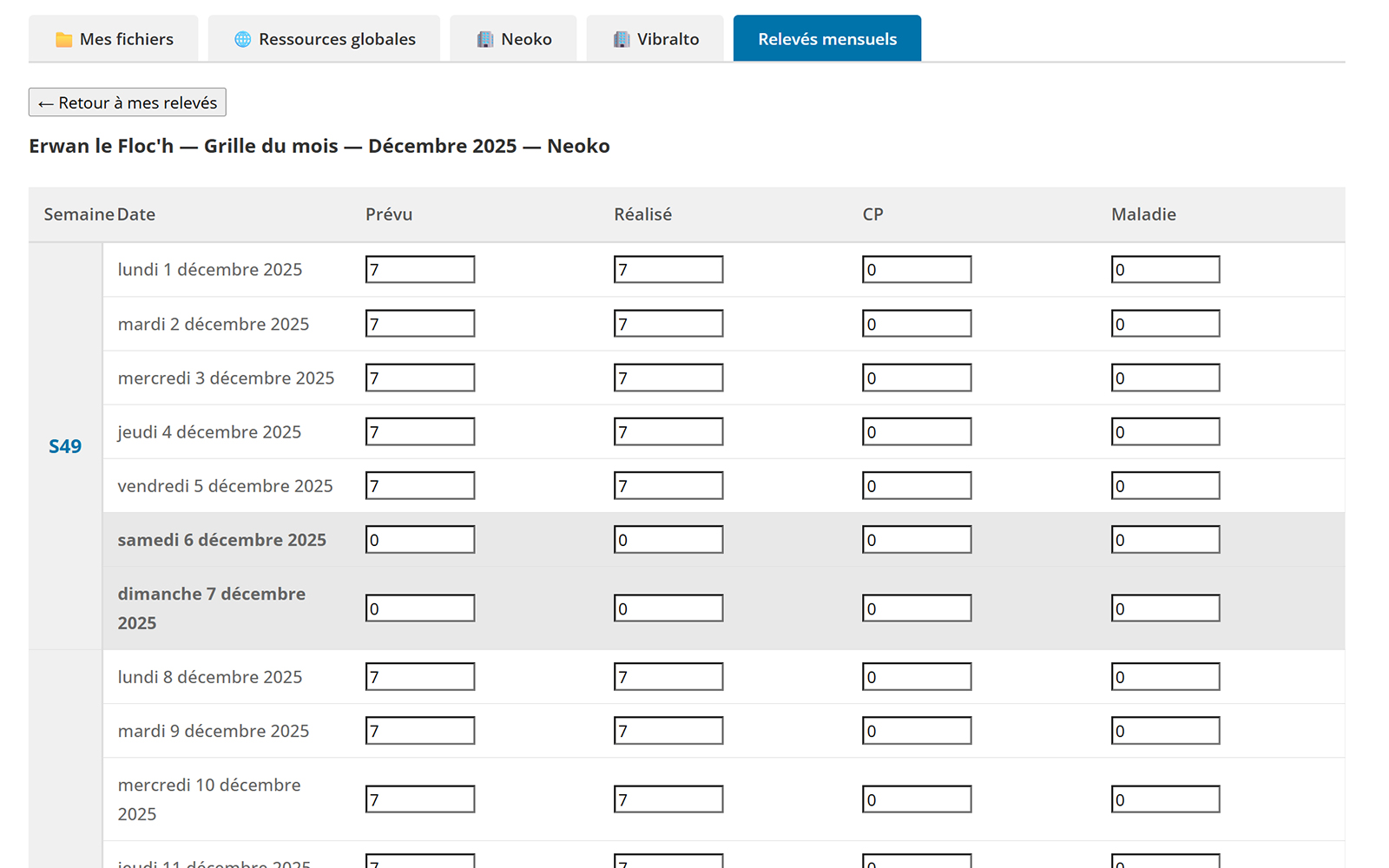
Task: Select Maladie field for mercredi 3 décembre
Action: point(1166,378)
